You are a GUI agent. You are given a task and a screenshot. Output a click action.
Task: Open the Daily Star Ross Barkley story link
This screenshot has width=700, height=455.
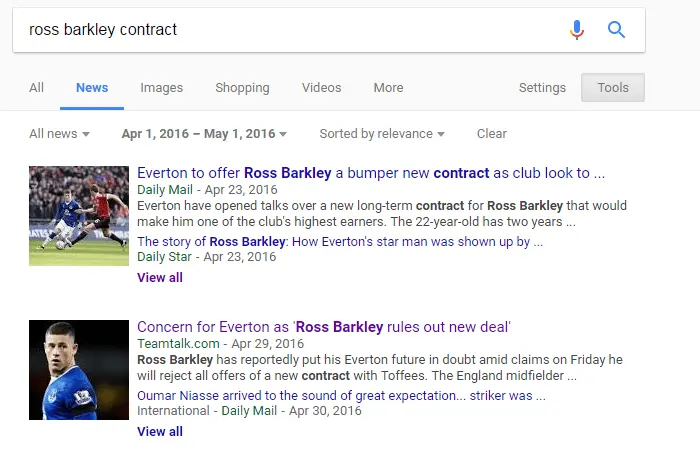(x=340, y=241)
